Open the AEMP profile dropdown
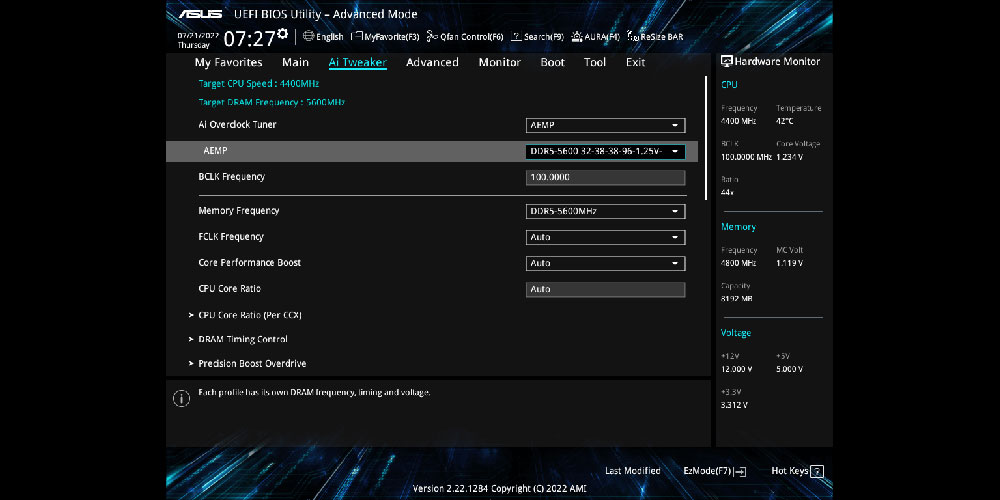This screenshot has height=500, width=1000. click(x=605, y=152)
